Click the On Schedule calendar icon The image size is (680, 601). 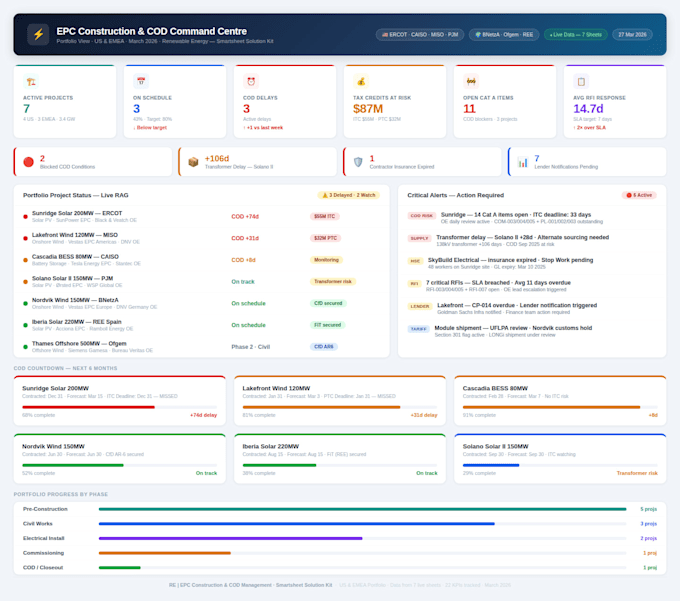tap(141, 82)
